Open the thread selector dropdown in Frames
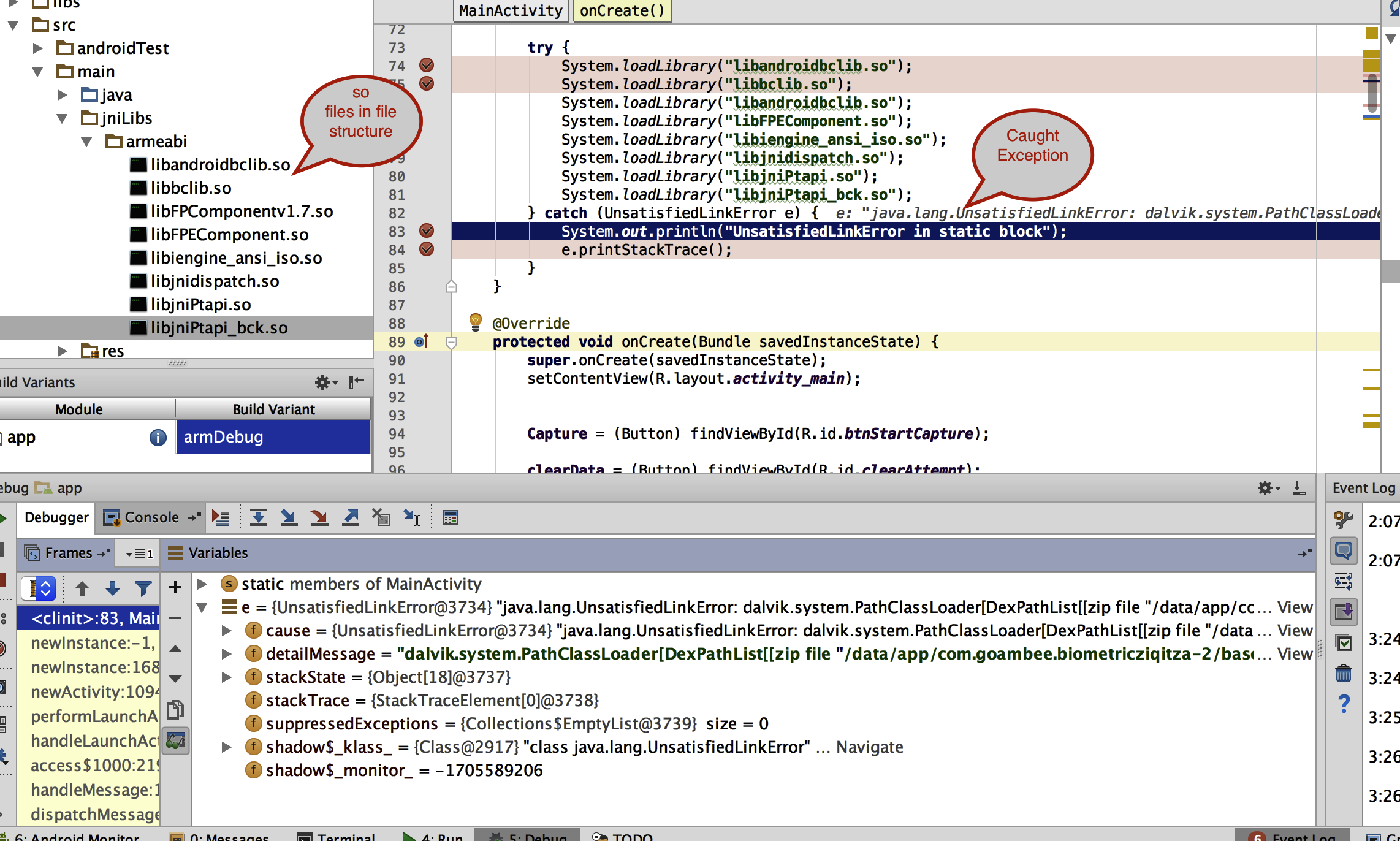This screenshot has width=1400, height=841. pyautogui.click(x=39, y=588)
